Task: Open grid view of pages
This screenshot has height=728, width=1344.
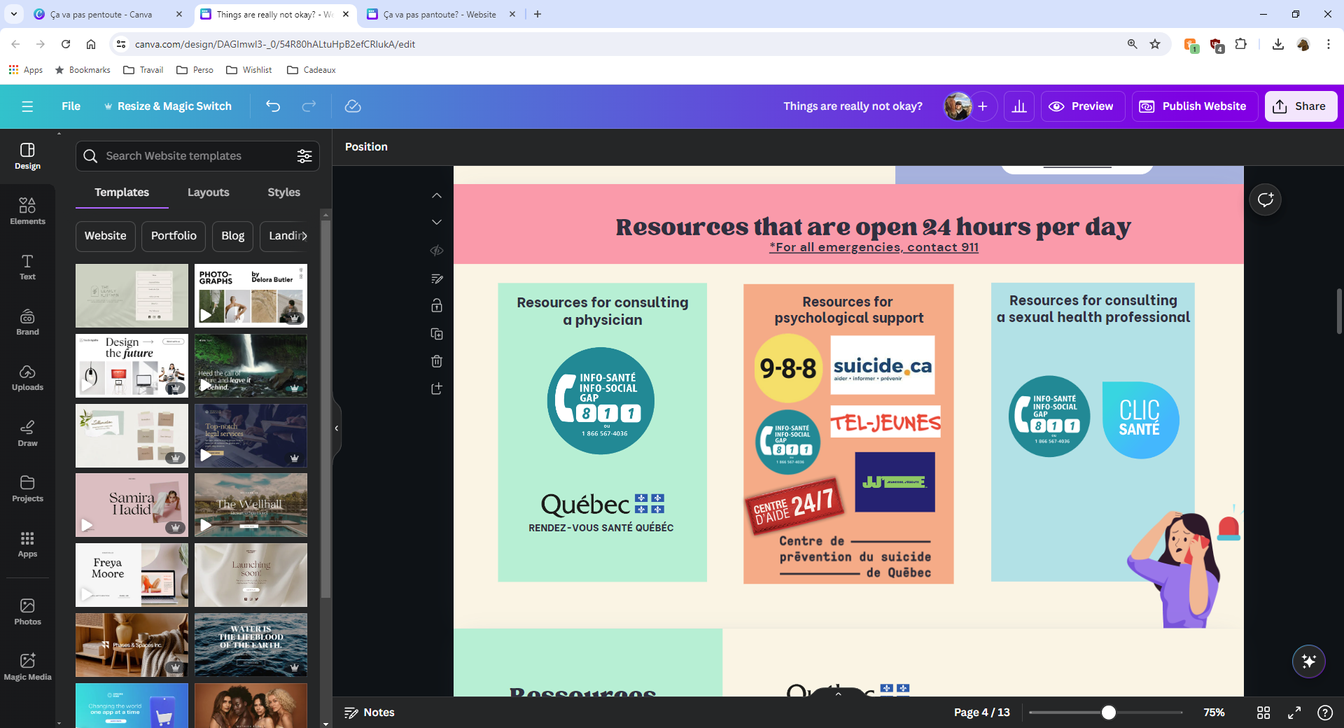Action: 1263,712
